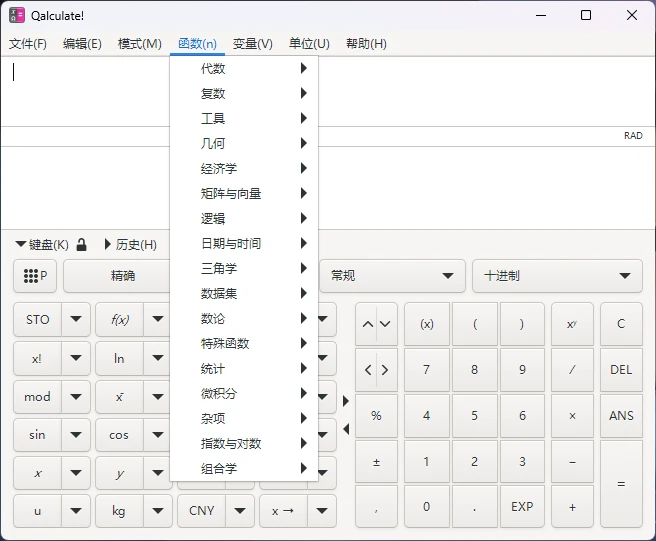Click the mod button

click(x=38, y=397)
